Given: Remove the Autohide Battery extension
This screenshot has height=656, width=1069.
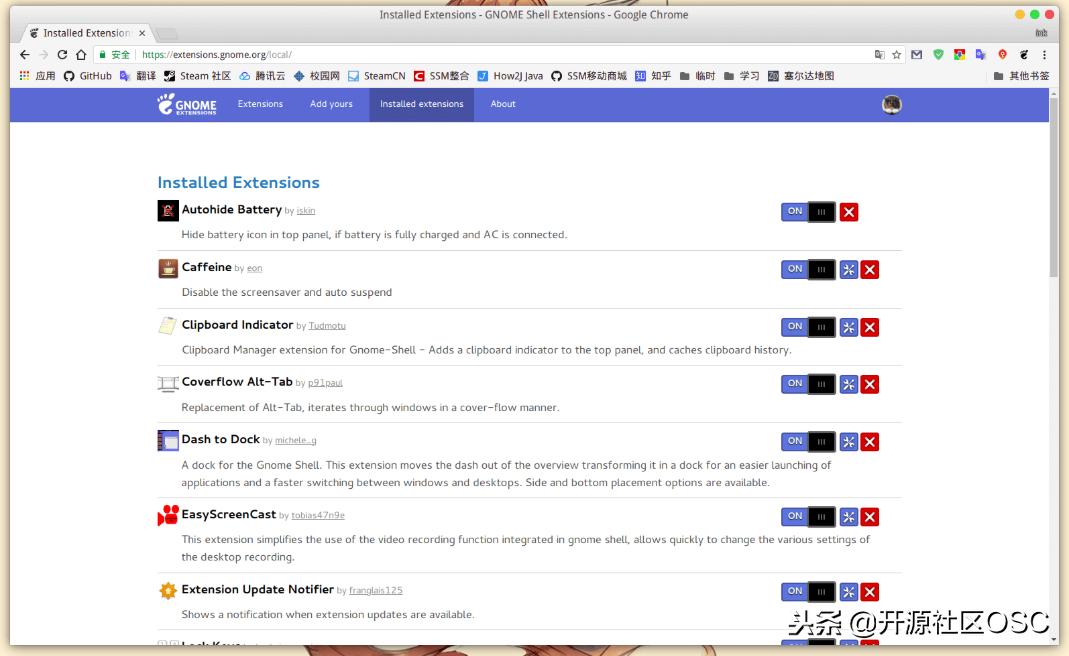Looking at the screenshot, I should [x=849, y=212].
